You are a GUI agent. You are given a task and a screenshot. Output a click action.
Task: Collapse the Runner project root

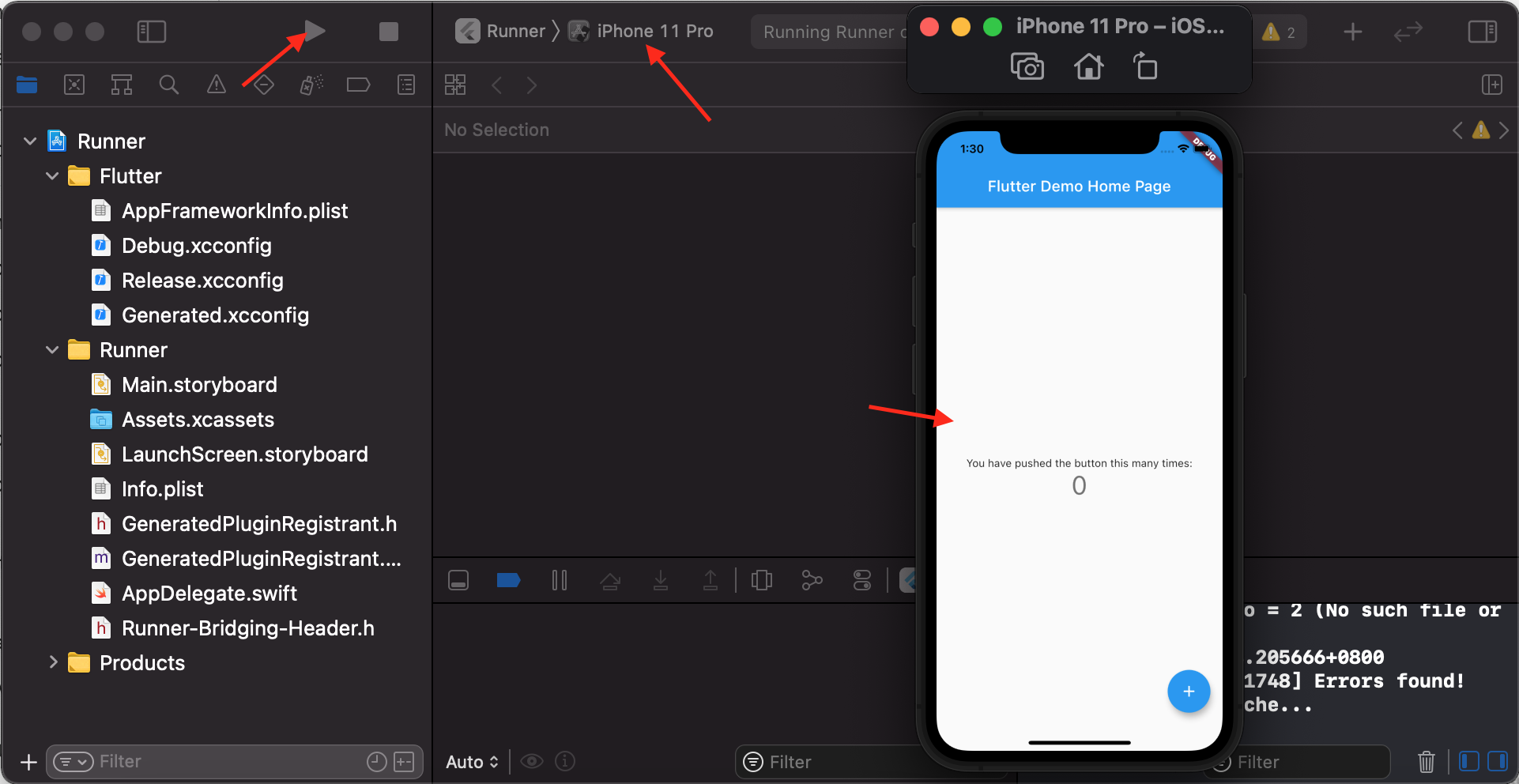click(x=30, y=141)
